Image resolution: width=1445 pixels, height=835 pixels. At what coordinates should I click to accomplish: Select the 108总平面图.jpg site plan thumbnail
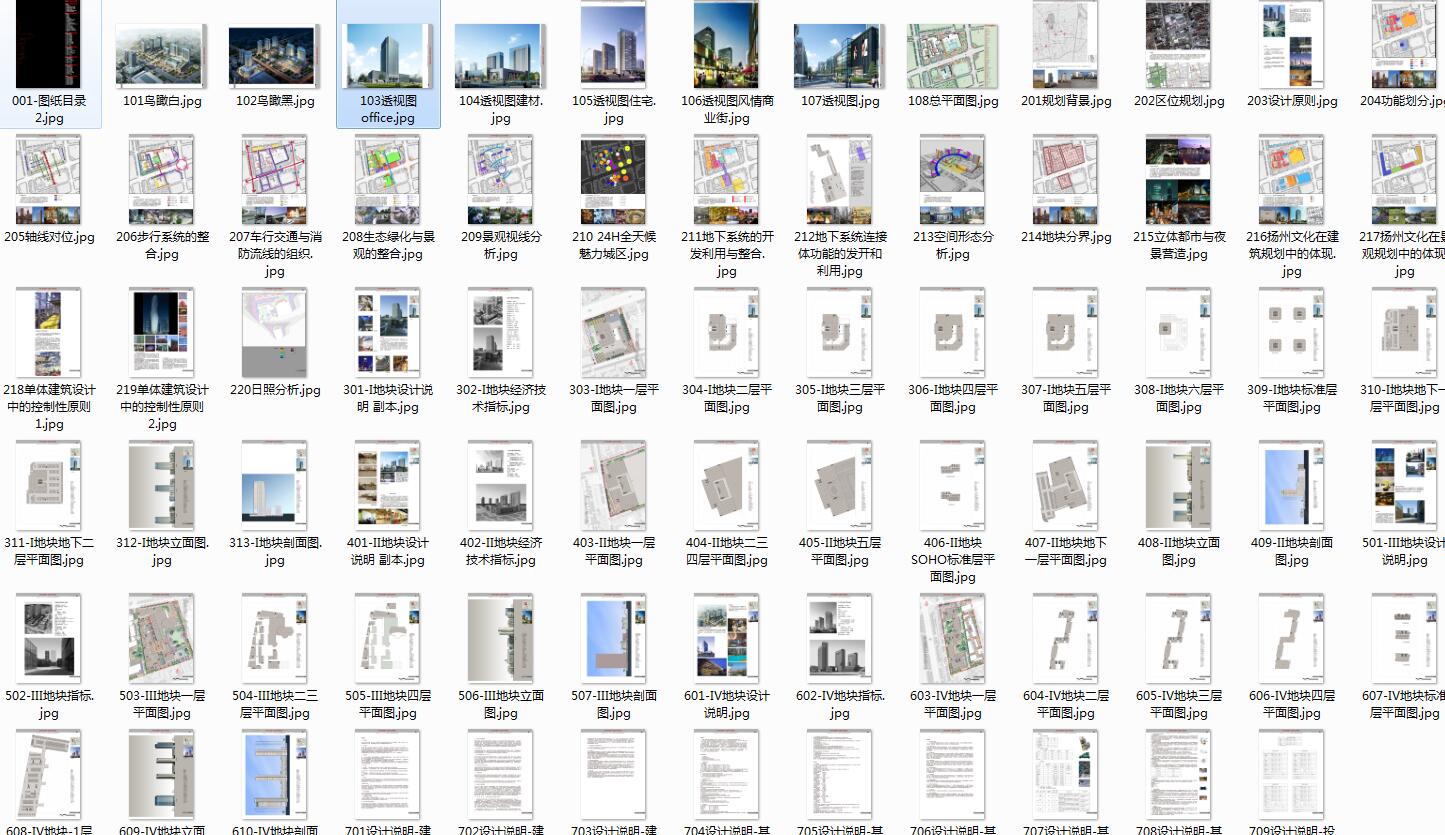[x=953, y=57]
